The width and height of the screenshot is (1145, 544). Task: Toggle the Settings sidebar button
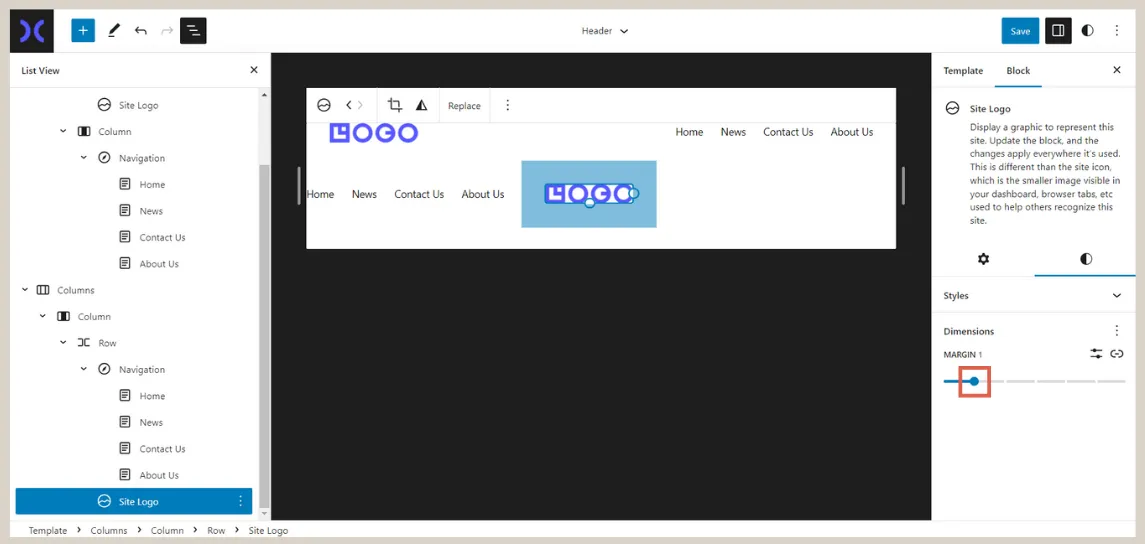click(1058, 31)
